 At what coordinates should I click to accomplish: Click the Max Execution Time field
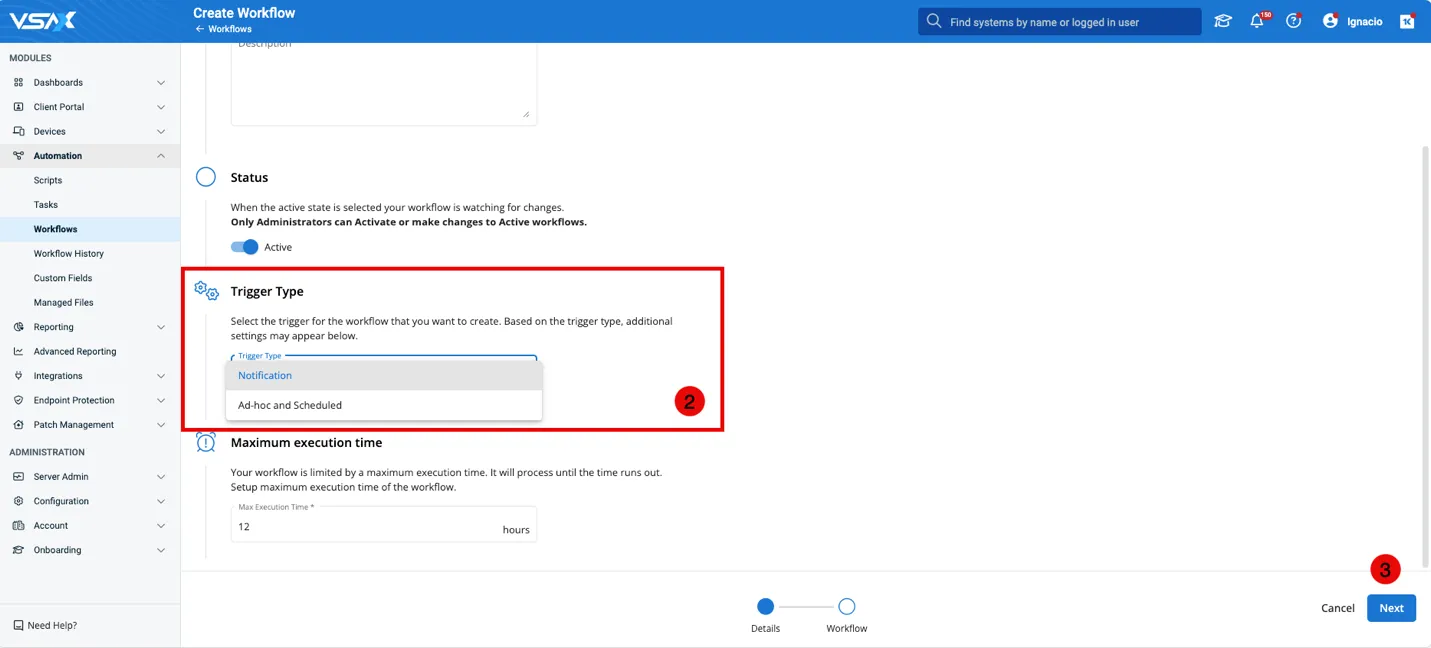point(366,527)
